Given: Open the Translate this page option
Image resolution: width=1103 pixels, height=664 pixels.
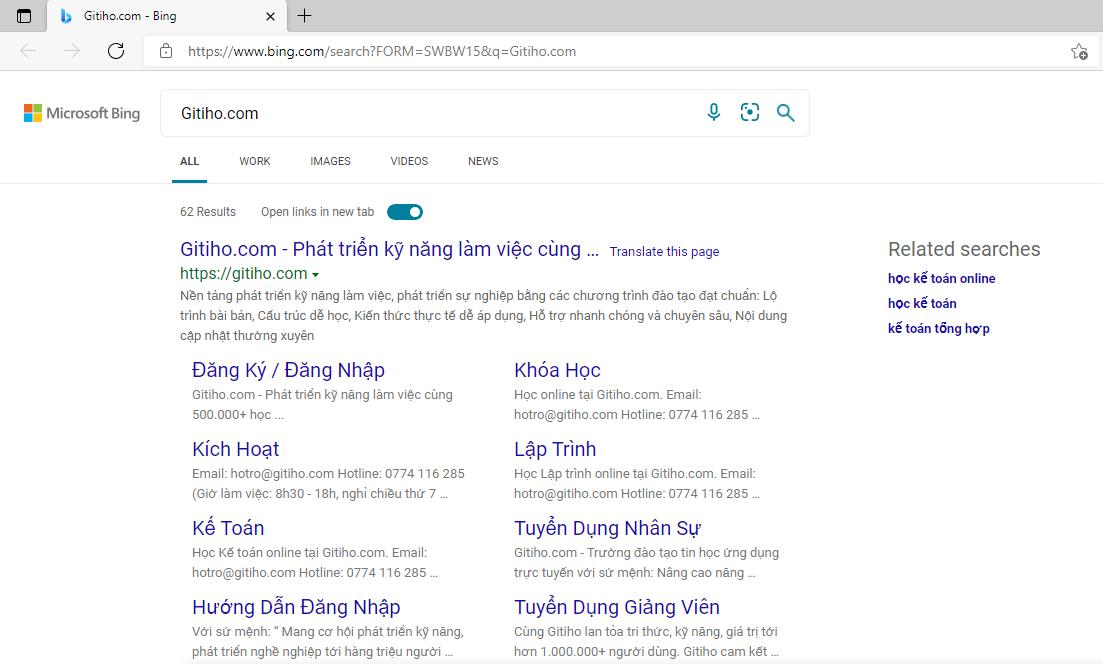Looking at the screenshot, I should 664,251.
